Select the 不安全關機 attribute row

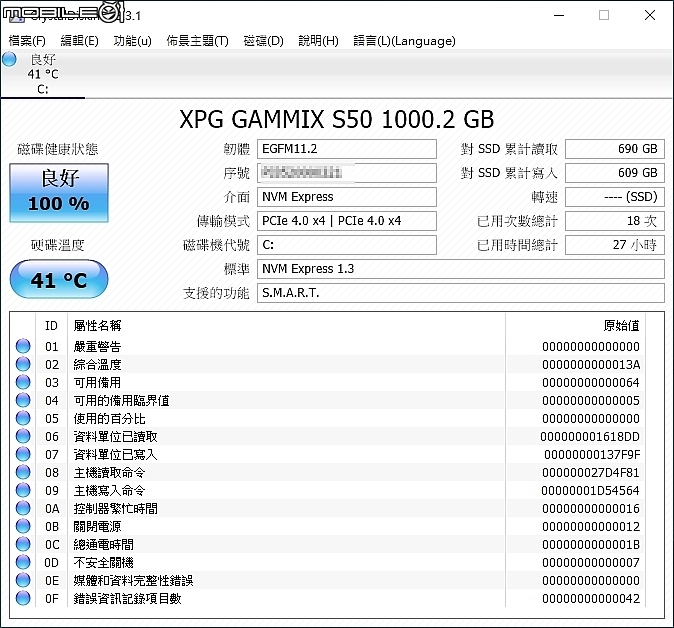click(x=328, y=562)
